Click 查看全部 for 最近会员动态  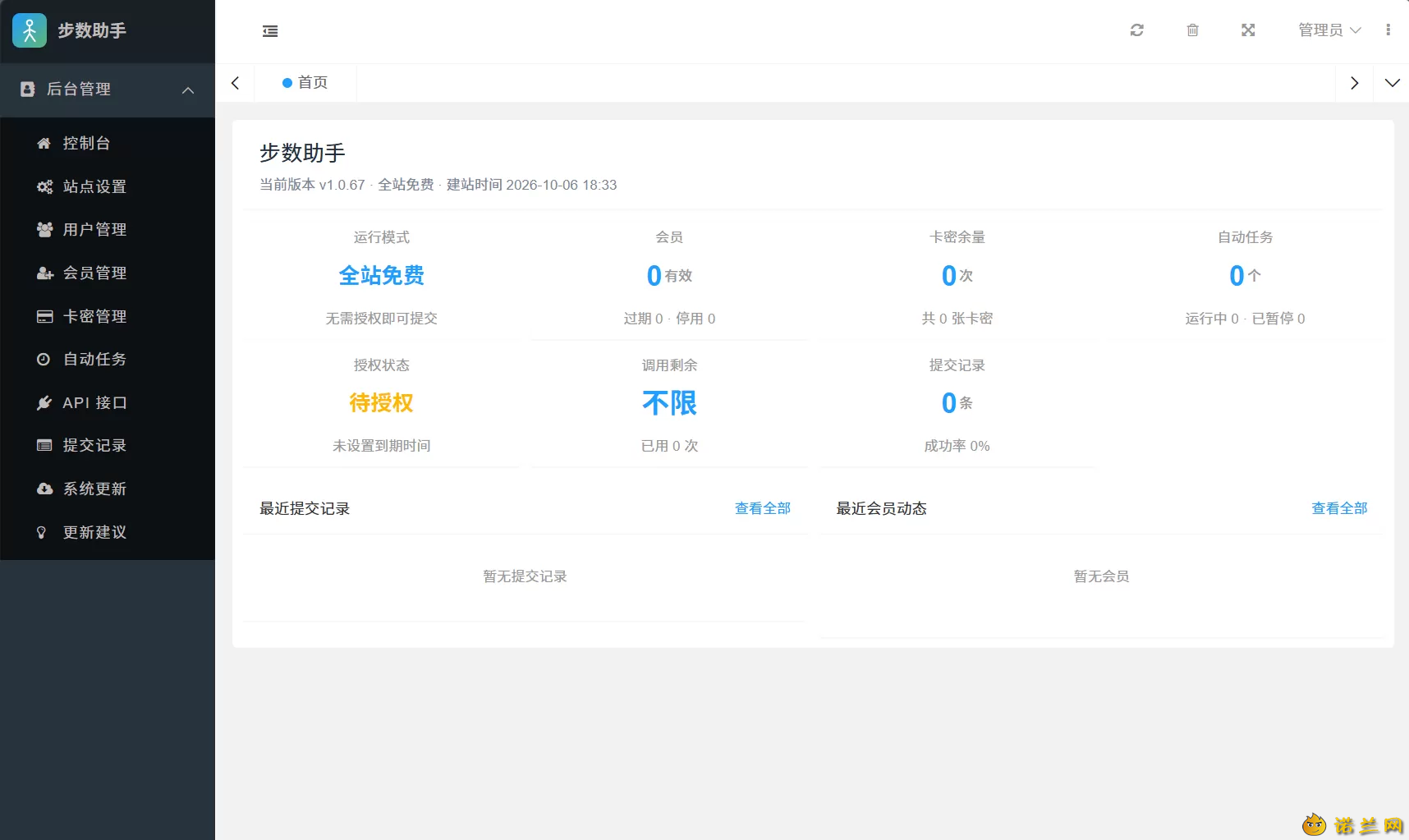click(1339, 508)
